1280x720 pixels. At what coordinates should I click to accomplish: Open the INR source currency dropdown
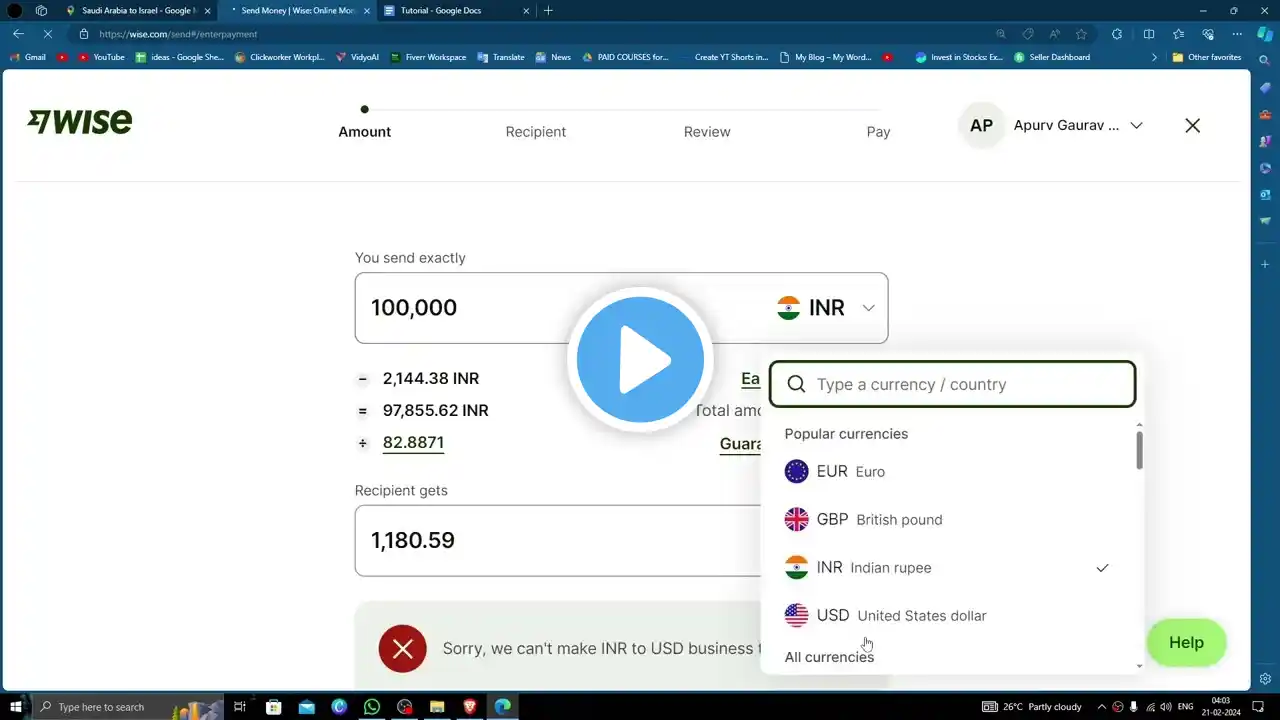pyautogui.click(x=826, y=308)
